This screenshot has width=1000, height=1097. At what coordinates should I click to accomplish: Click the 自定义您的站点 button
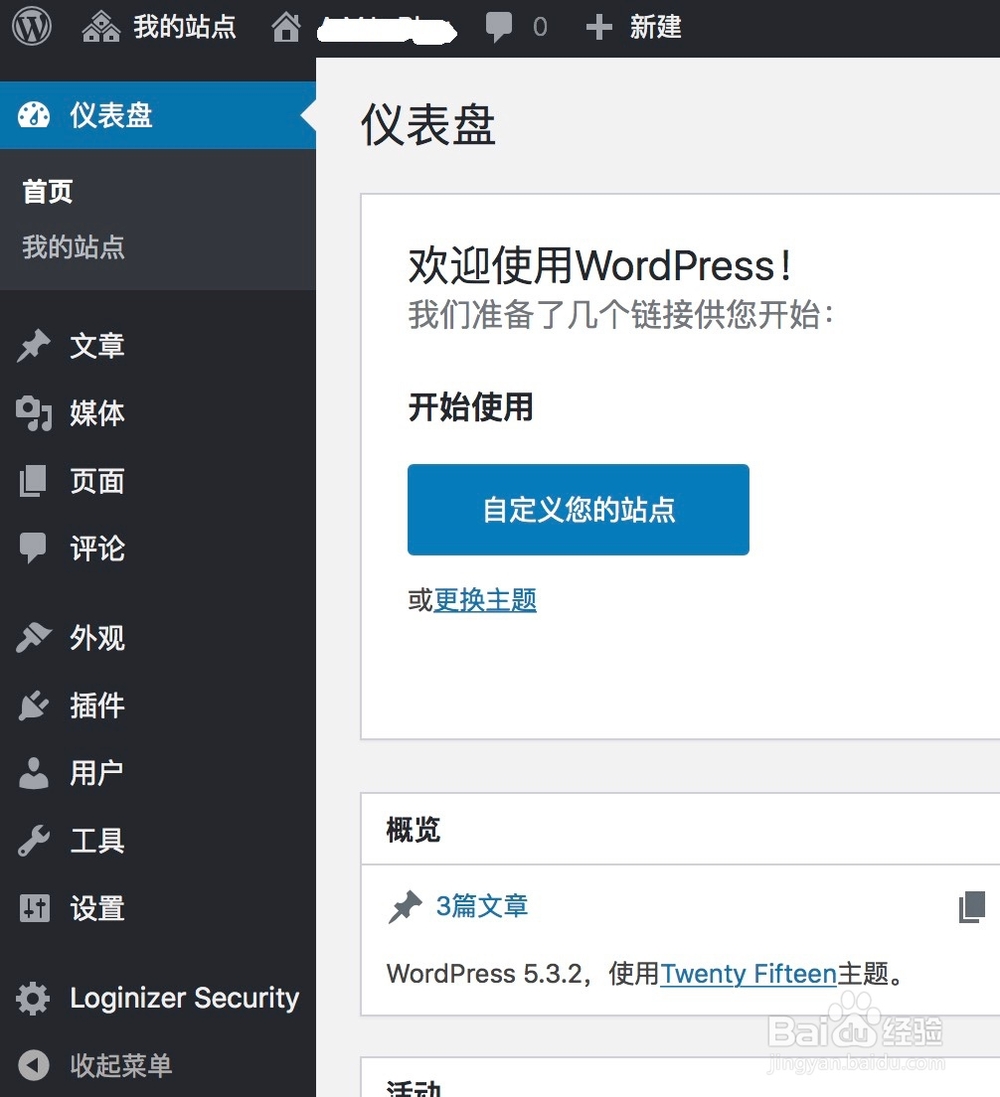[578, 509]
